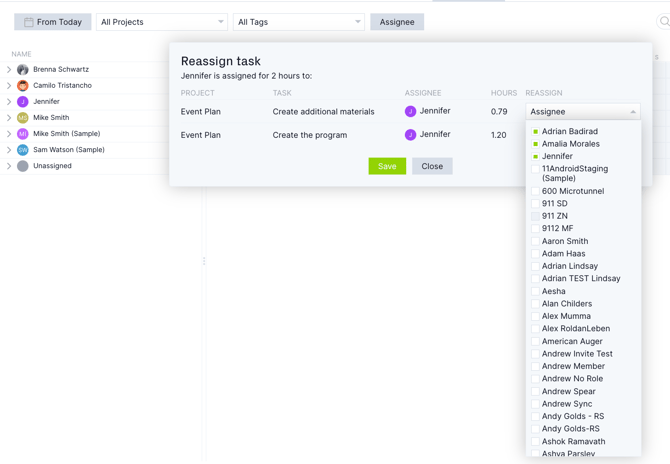Click the Assignee filter button
This screenshot has width=670, height=464.
(x=397, y=22)
